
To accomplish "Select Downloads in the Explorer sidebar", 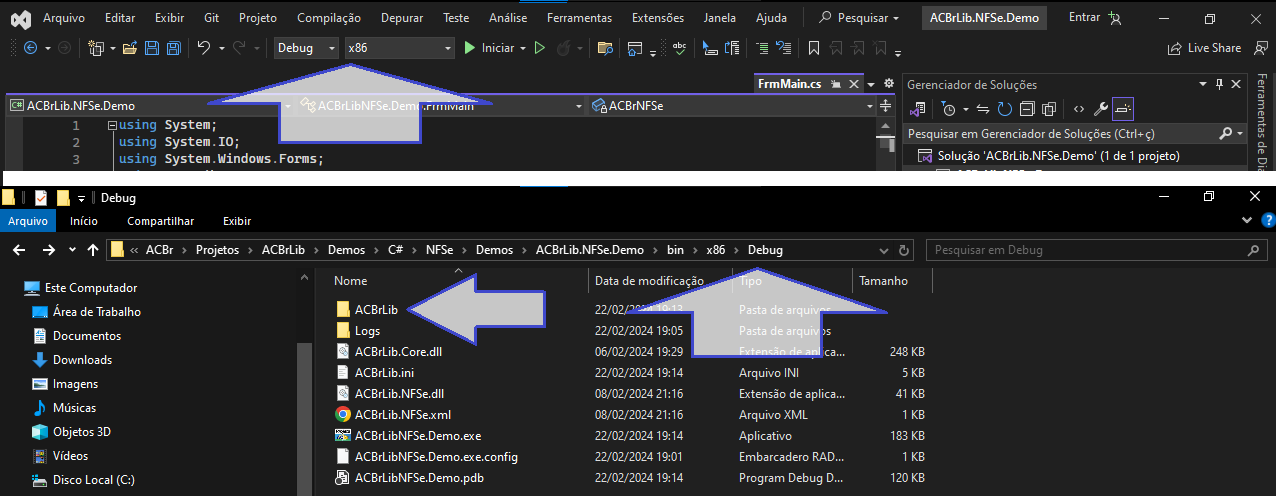I will [82, 360].
